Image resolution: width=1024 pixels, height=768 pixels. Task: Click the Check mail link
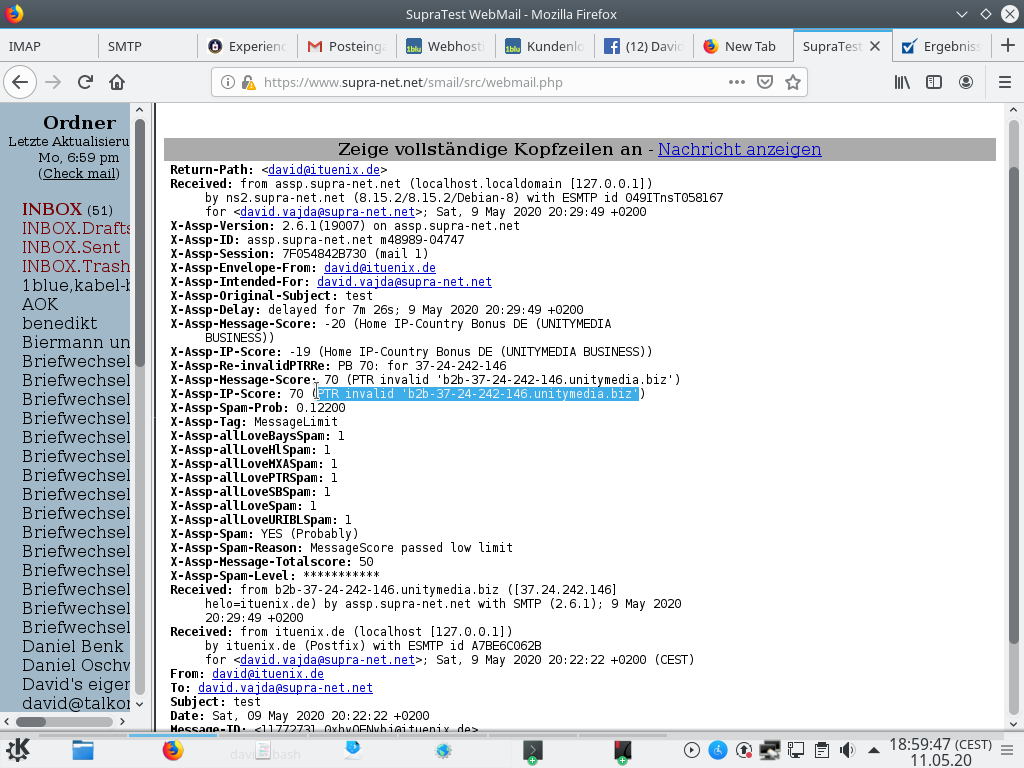(79, 173)
